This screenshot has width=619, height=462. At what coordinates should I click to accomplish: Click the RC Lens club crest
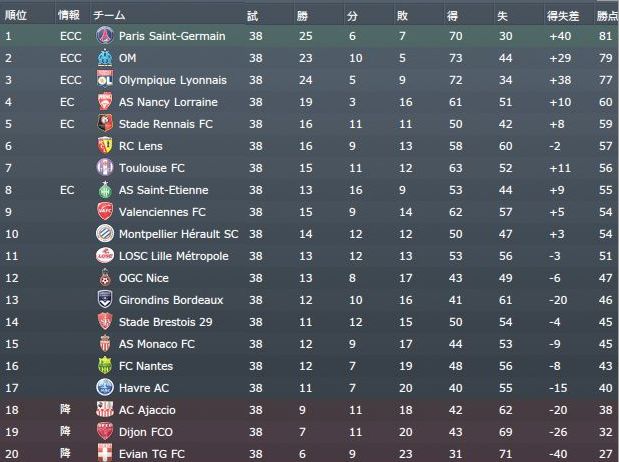104,146
